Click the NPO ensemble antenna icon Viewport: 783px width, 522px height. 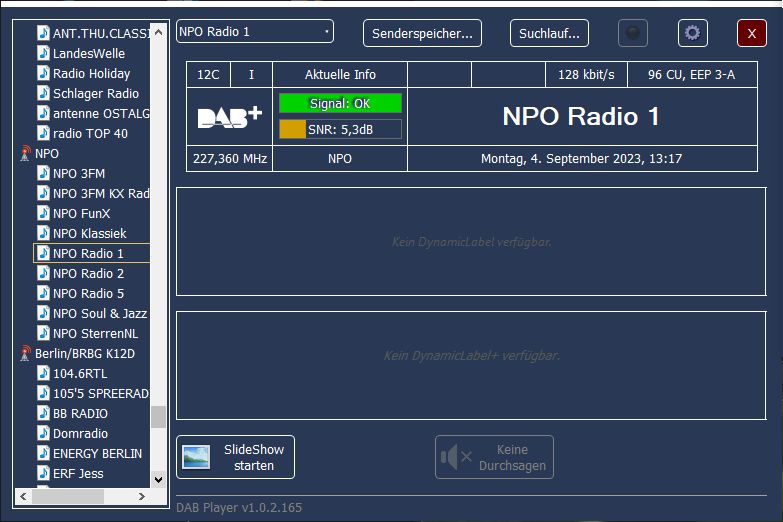(25, 153)
